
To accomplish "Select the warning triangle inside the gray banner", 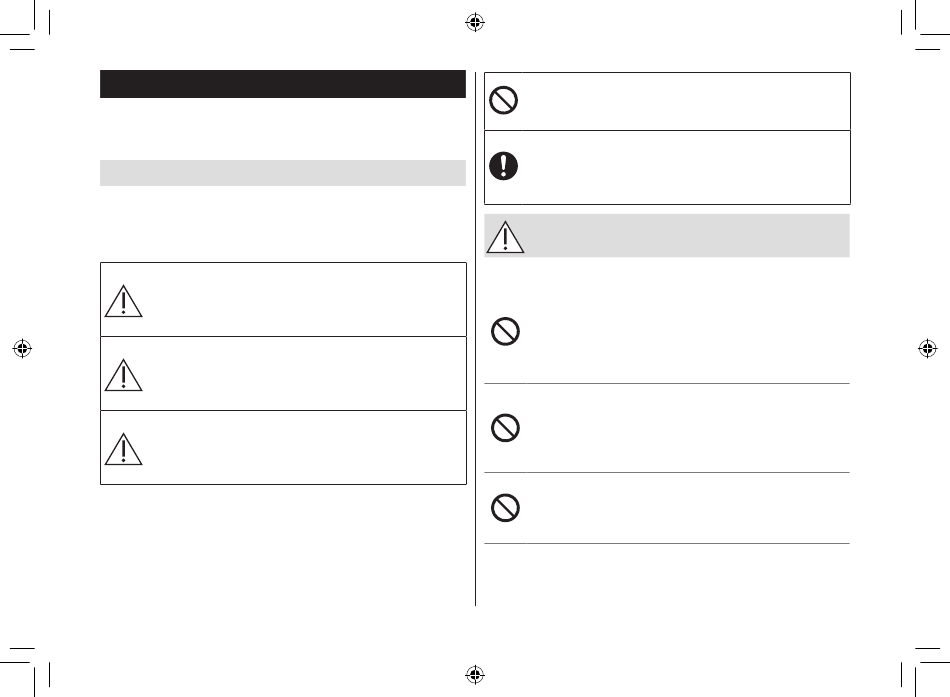I will [505, 237].
